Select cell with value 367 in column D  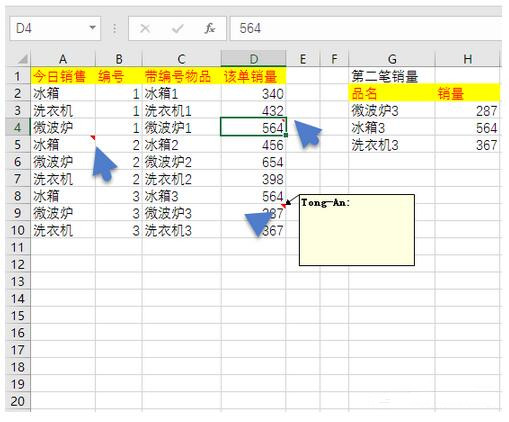(253, 230)
